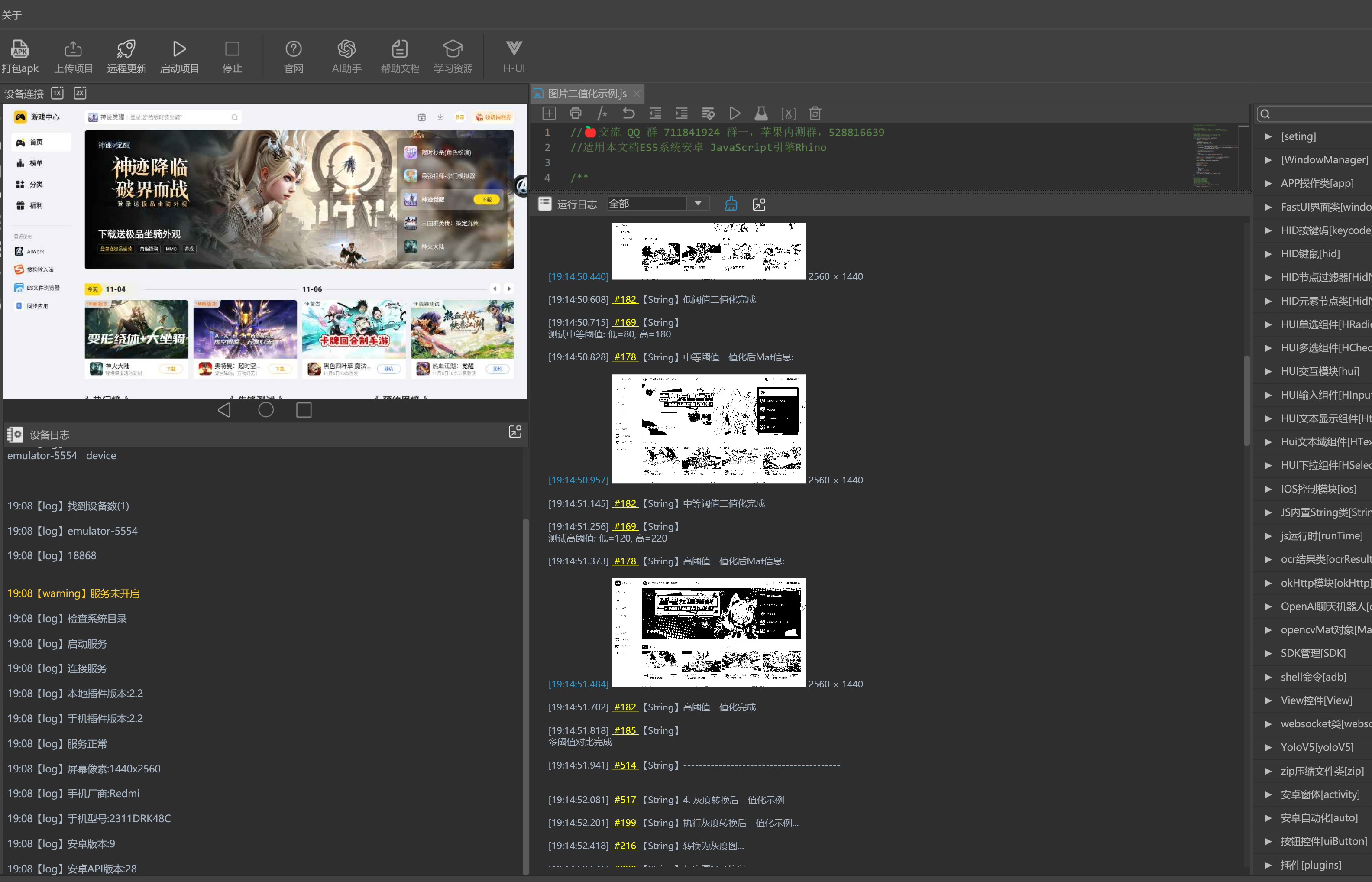Click the print icon in editor toolbar
Image resolution: width=1372 pixels, height=882 pixels.
coord(576,113)
